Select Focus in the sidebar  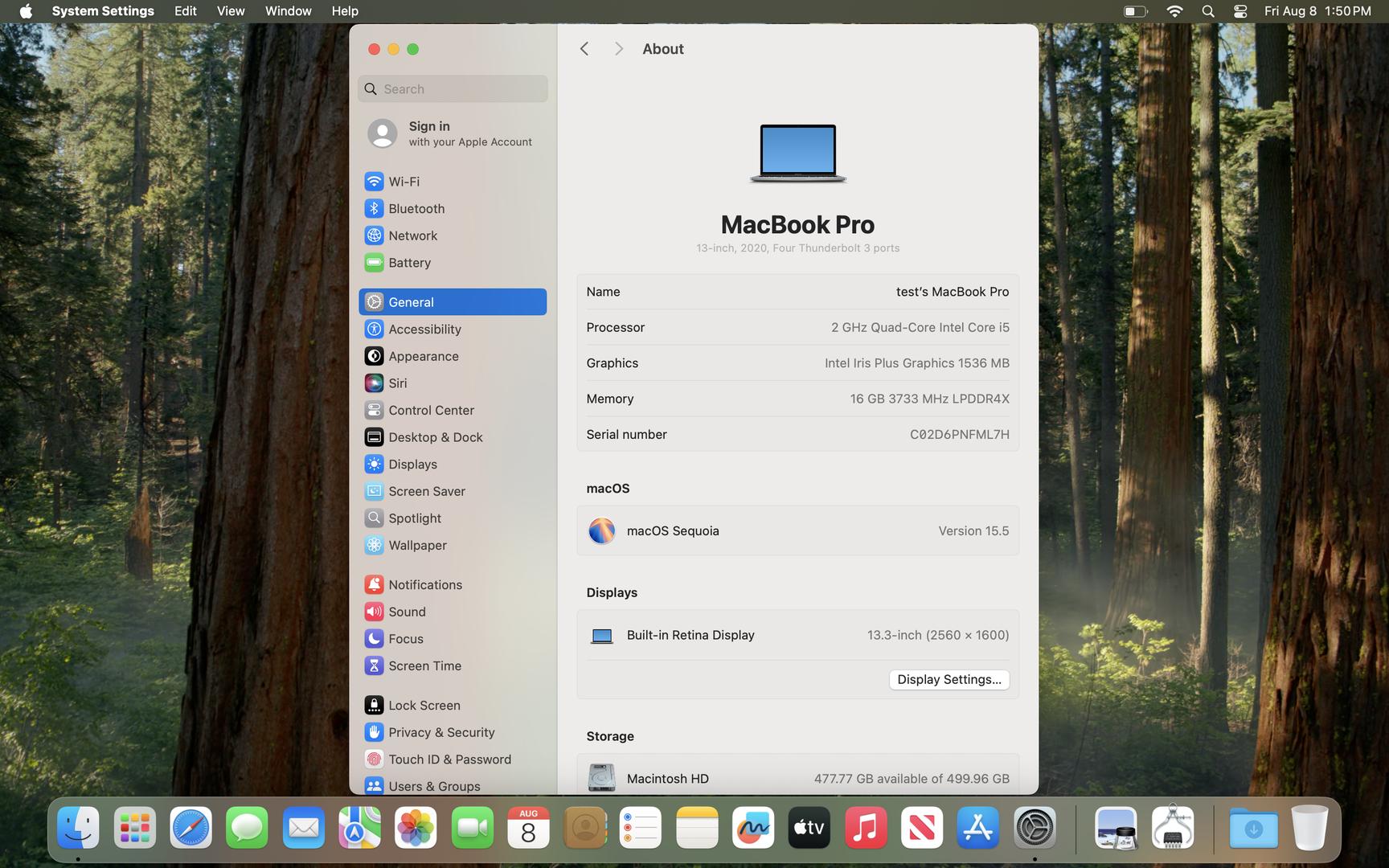click(453, 639)
